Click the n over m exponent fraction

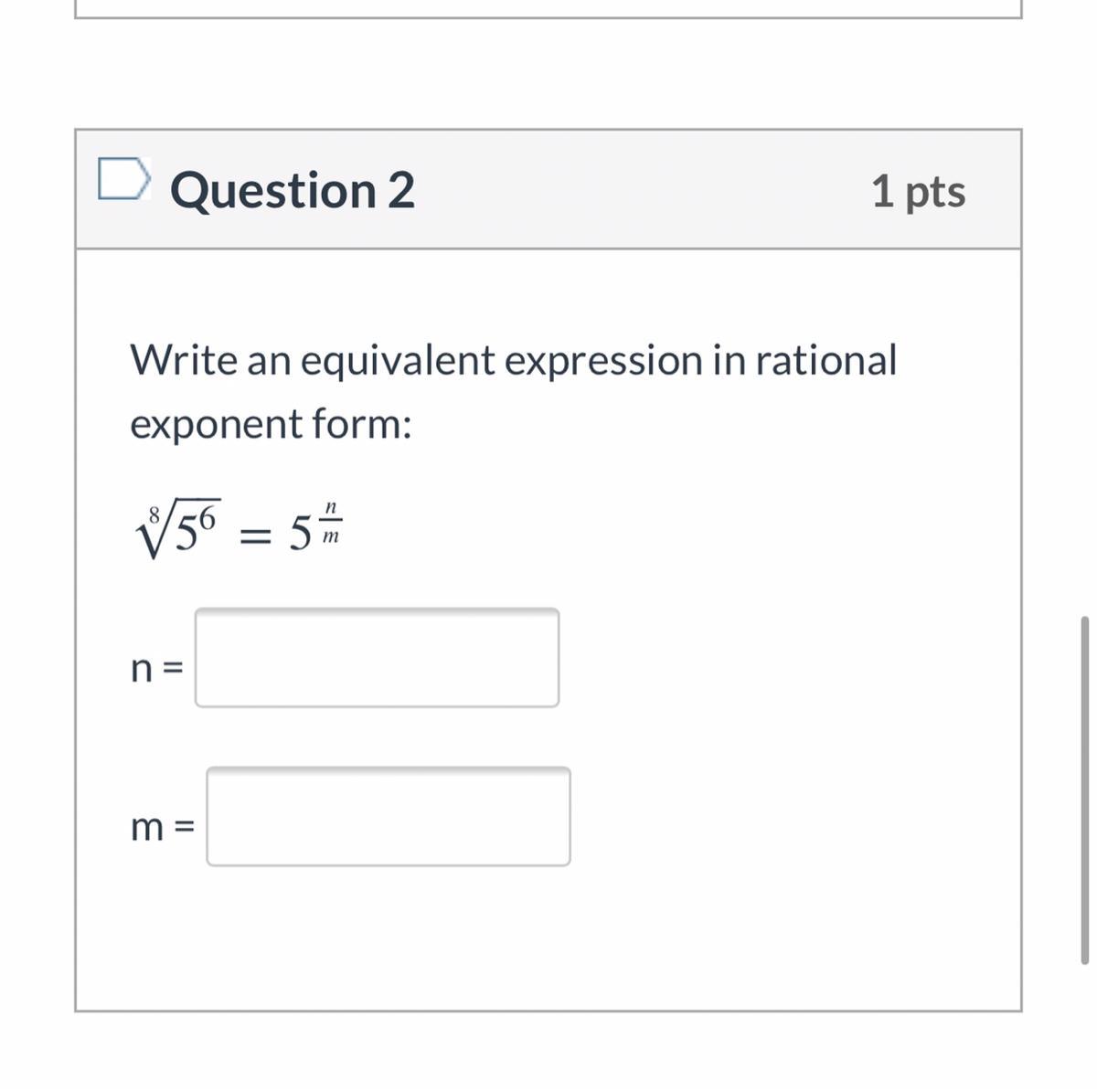coord(331,523)
